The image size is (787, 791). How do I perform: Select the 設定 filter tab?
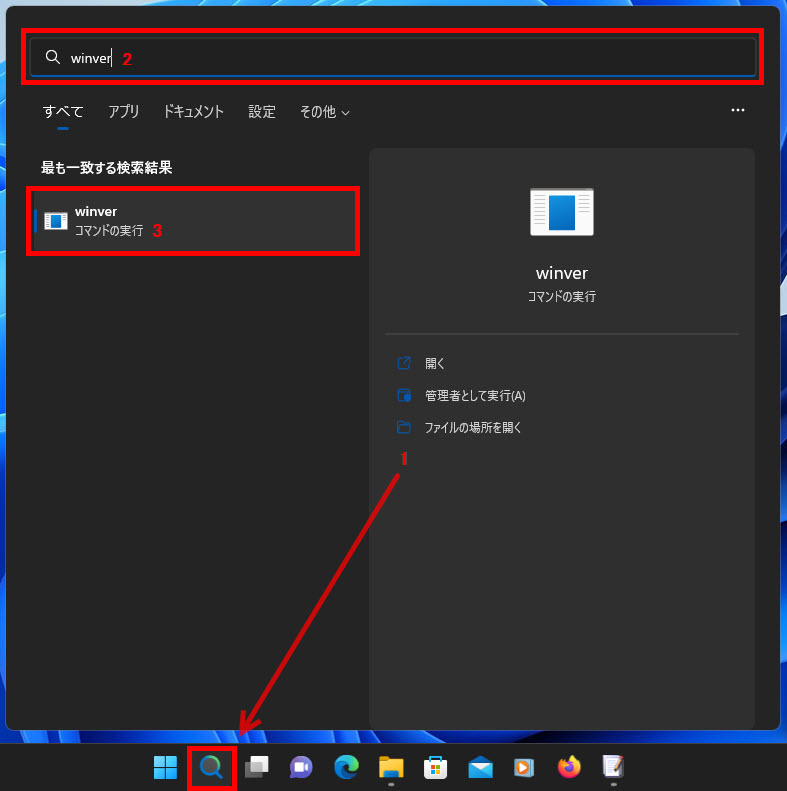coord(262,112)
